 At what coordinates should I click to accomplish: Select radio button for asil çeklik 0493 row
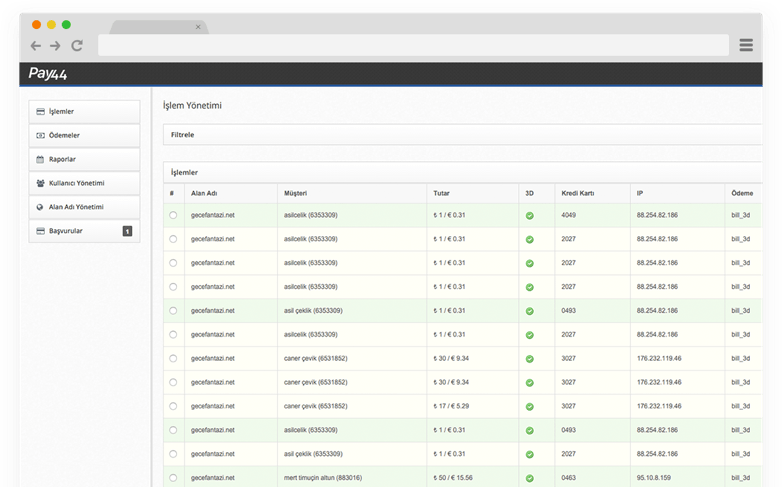coord(173,311)
